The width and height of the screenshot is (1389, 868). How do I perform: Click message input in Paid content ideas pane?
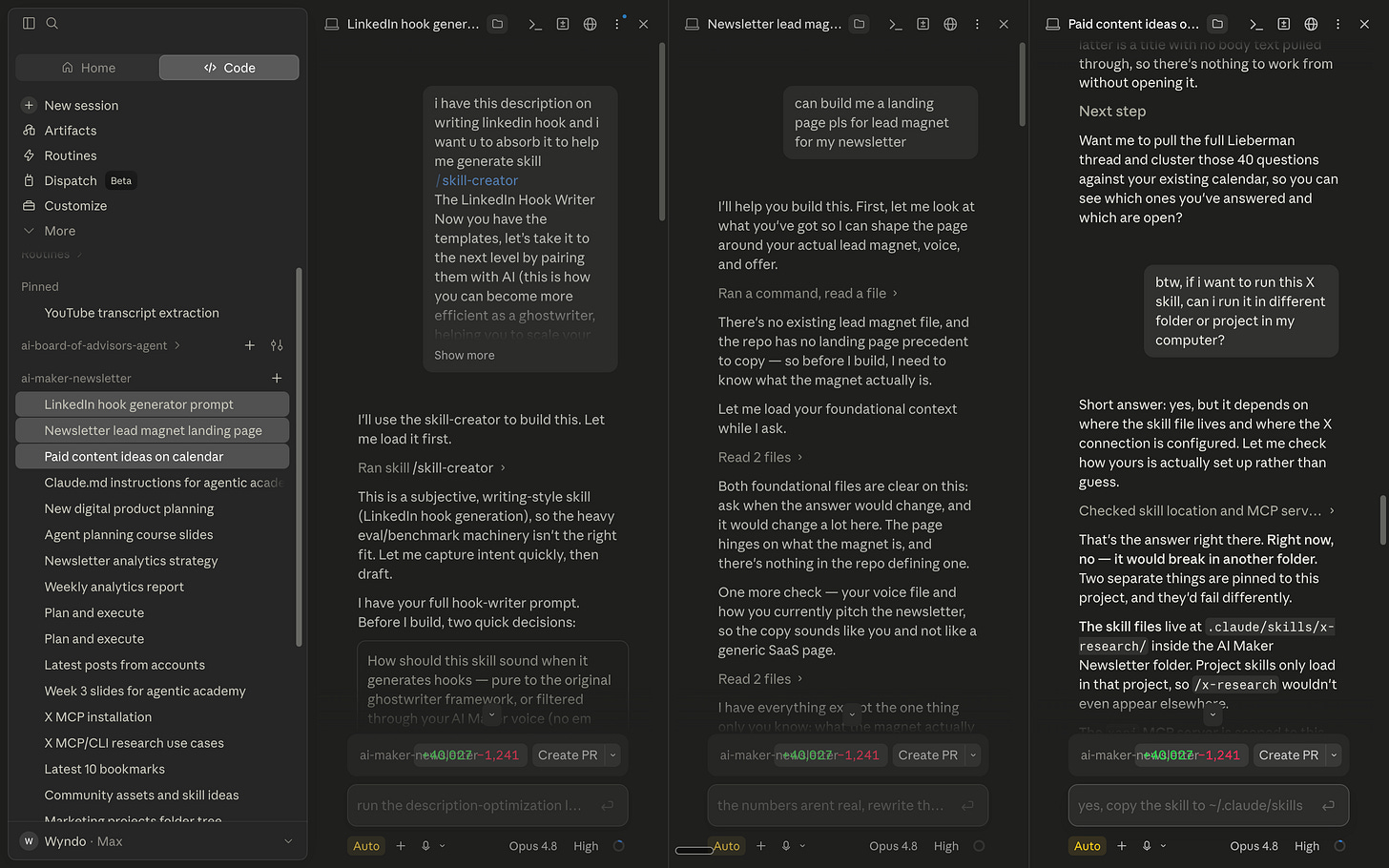click(1208, 805)
